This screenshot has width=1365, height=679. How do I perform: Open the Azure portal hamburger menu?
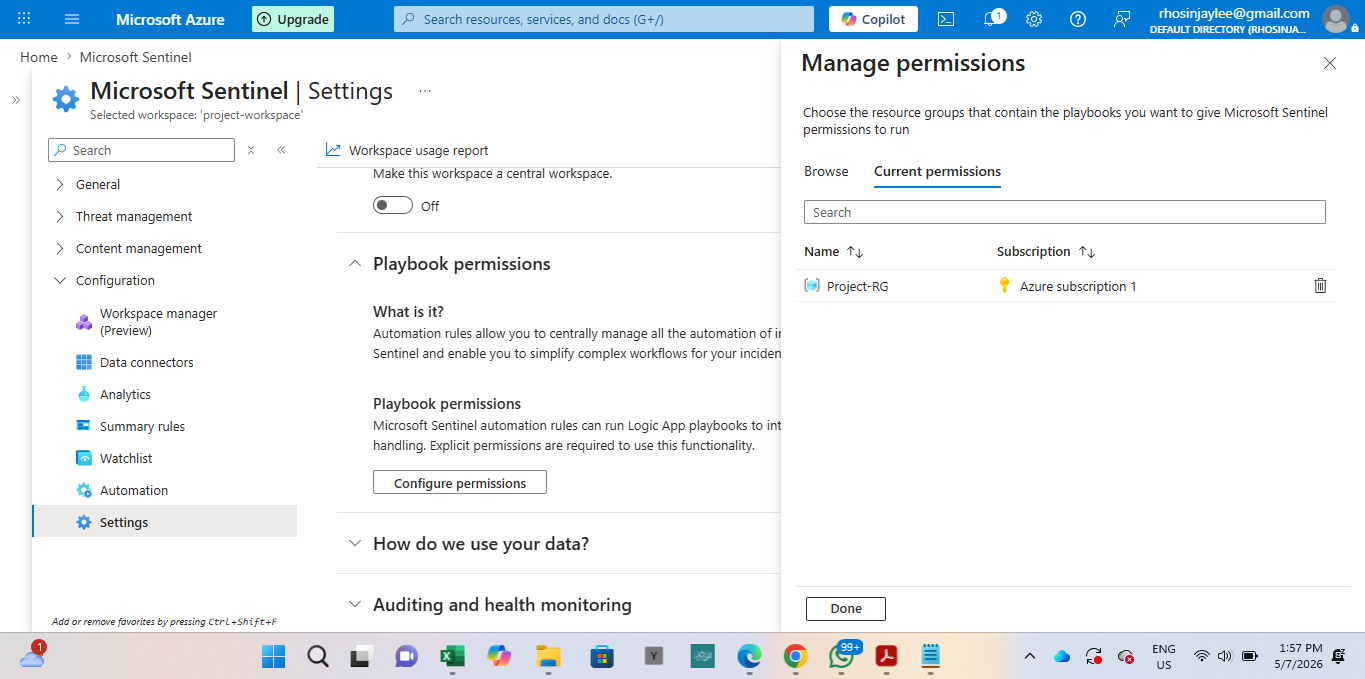tap(72, 19)
